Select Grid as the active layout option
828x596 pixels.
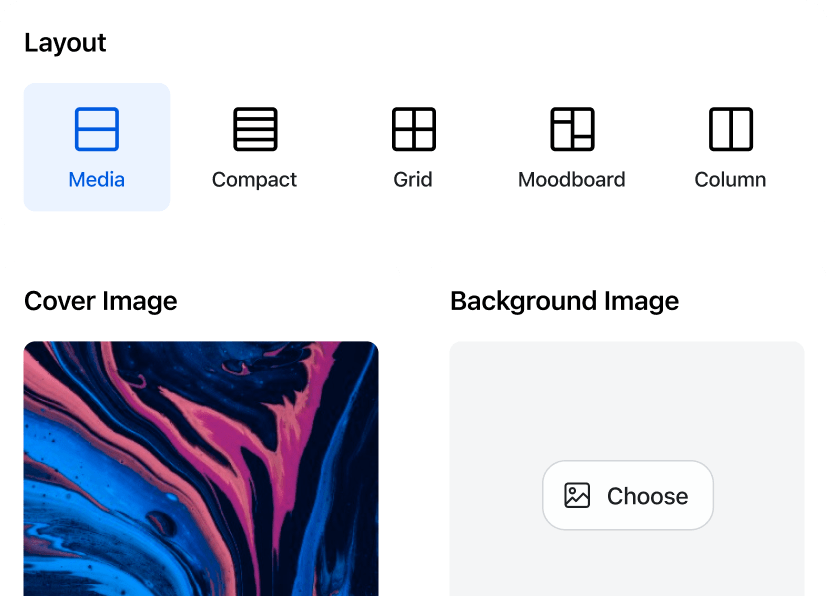tap(412, 147)
